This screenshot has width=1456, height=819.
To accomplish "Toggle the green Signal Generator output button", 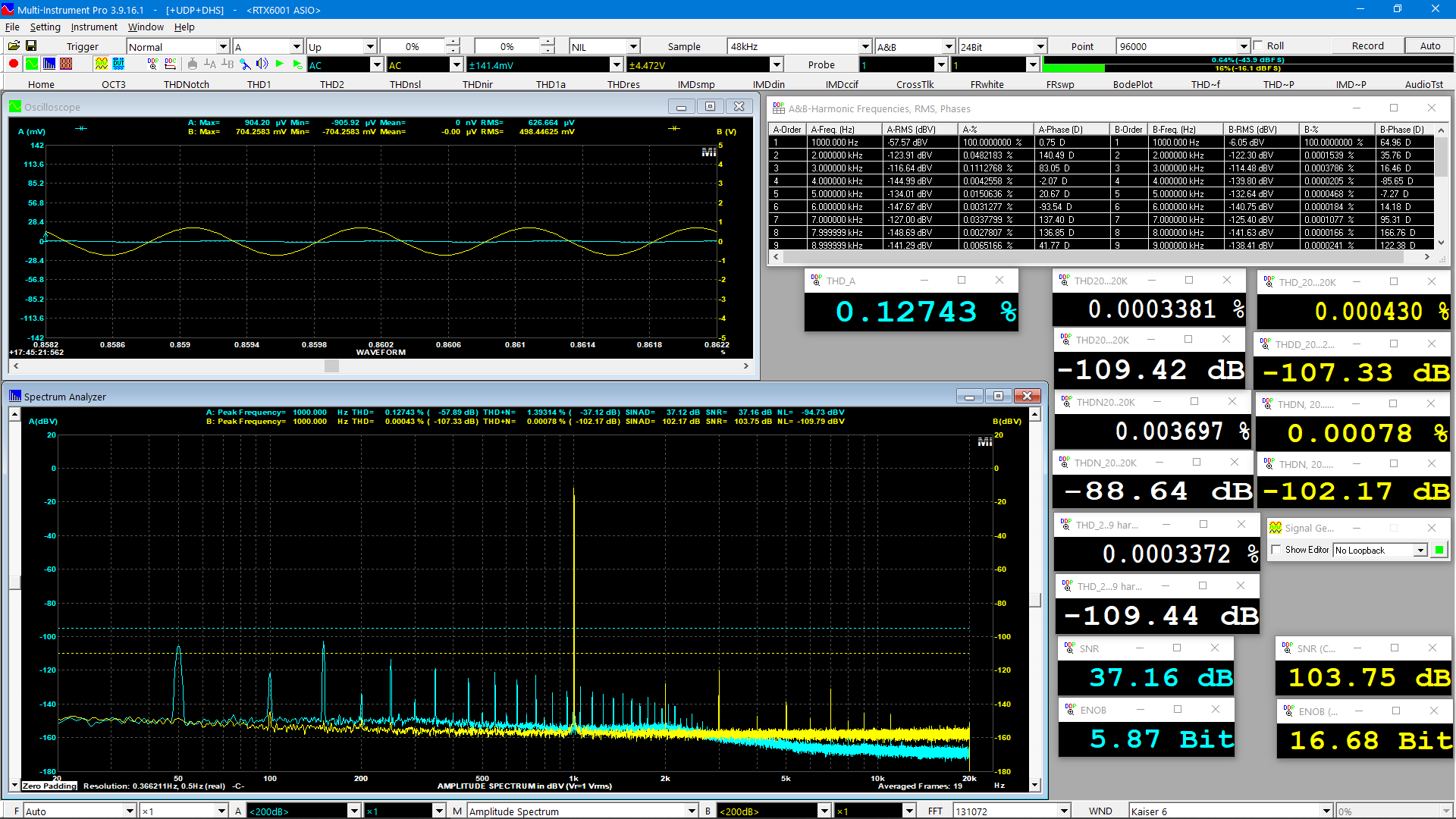I will [1439, 550].
